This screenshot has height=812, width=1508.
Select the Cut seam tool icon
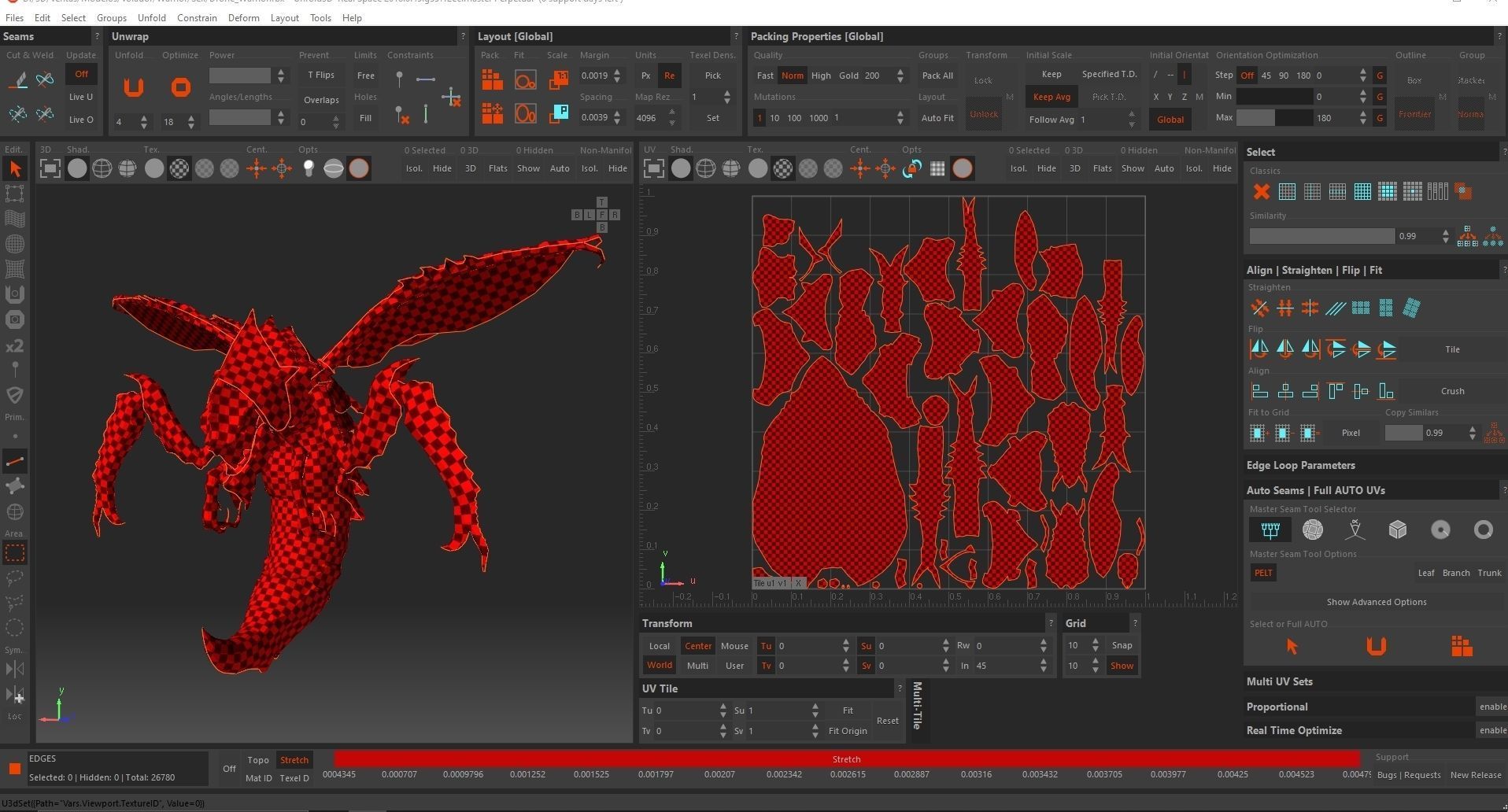click(18, 79)
